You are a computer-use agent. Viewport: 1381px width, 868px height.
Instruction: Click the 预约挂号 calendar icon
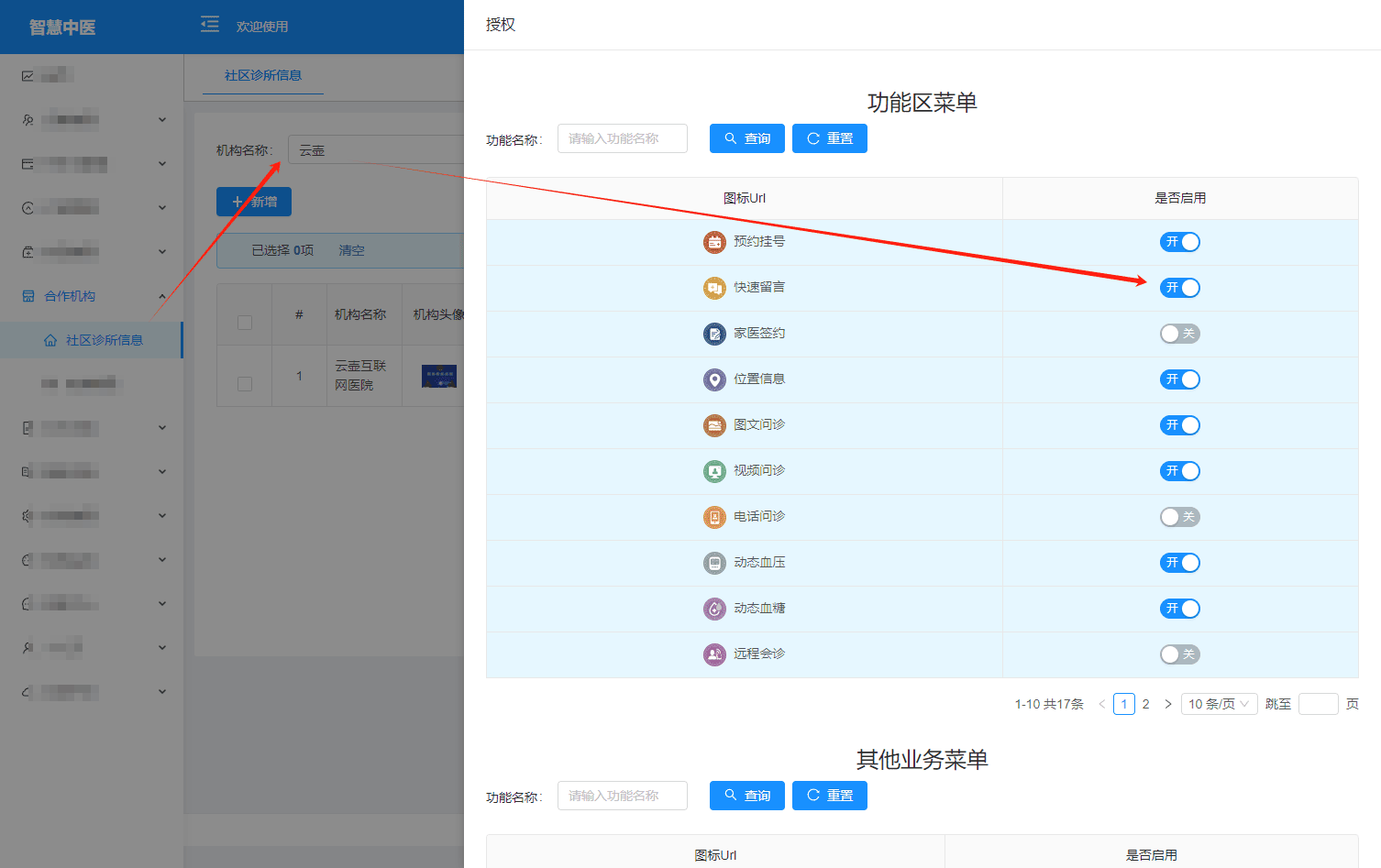pyautogui.click(x=713, y=241)
